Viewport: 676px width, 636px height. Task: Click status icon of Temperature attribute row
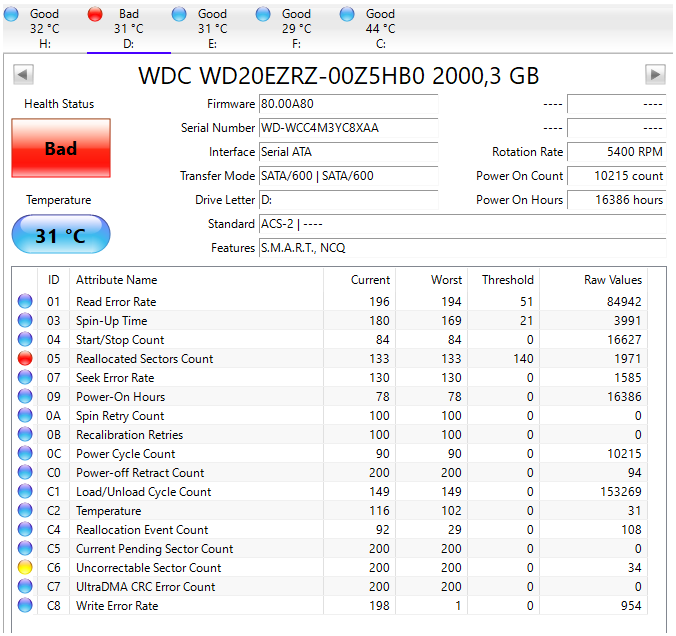tap(25, 510)
